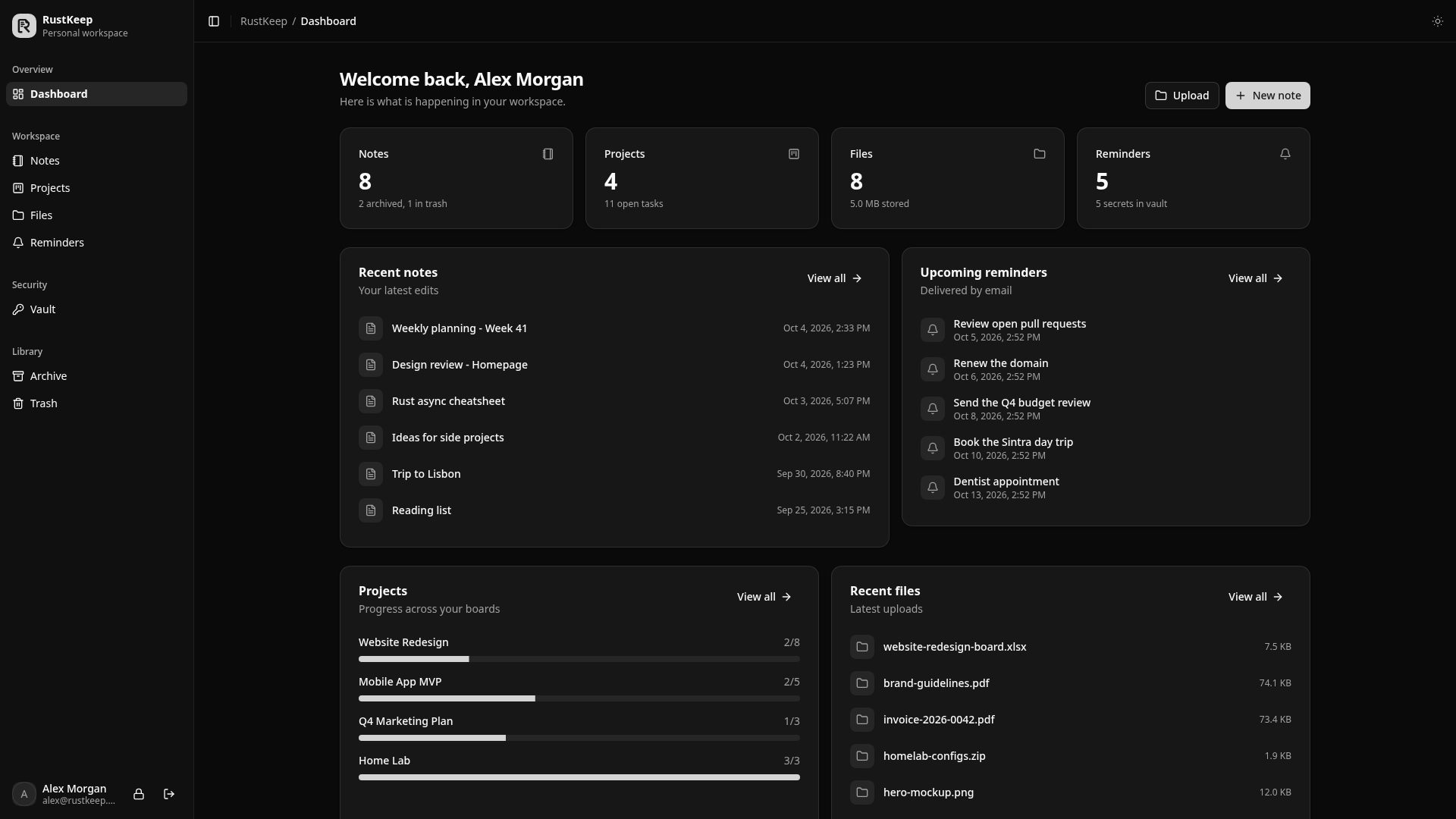Open the Vault section
The height and width of the screenshot is (819, 1456).
pyautogui.click(x=96, y=309)
